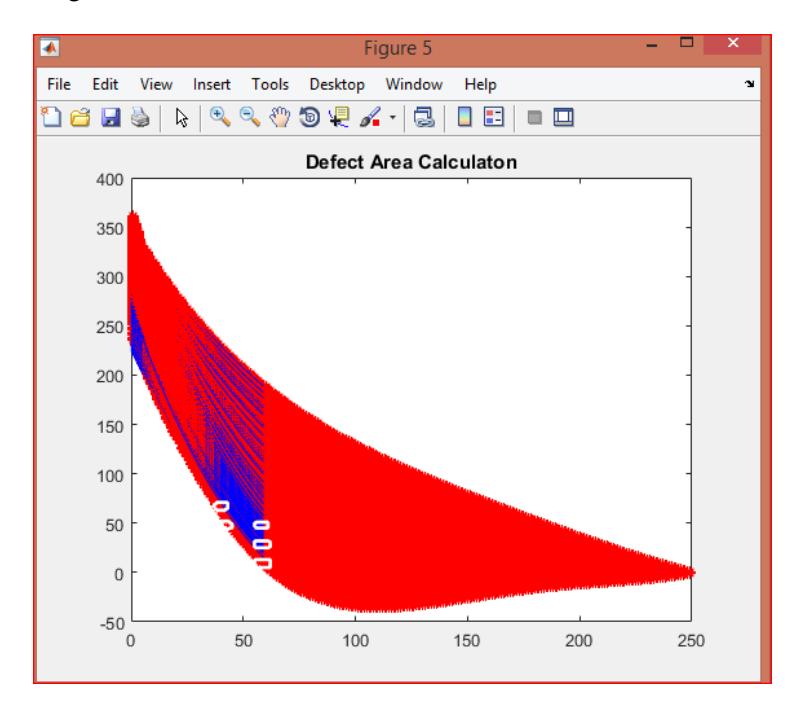
Task: Minimize the Figure 5 window
Action: click(x=652, y=45)
